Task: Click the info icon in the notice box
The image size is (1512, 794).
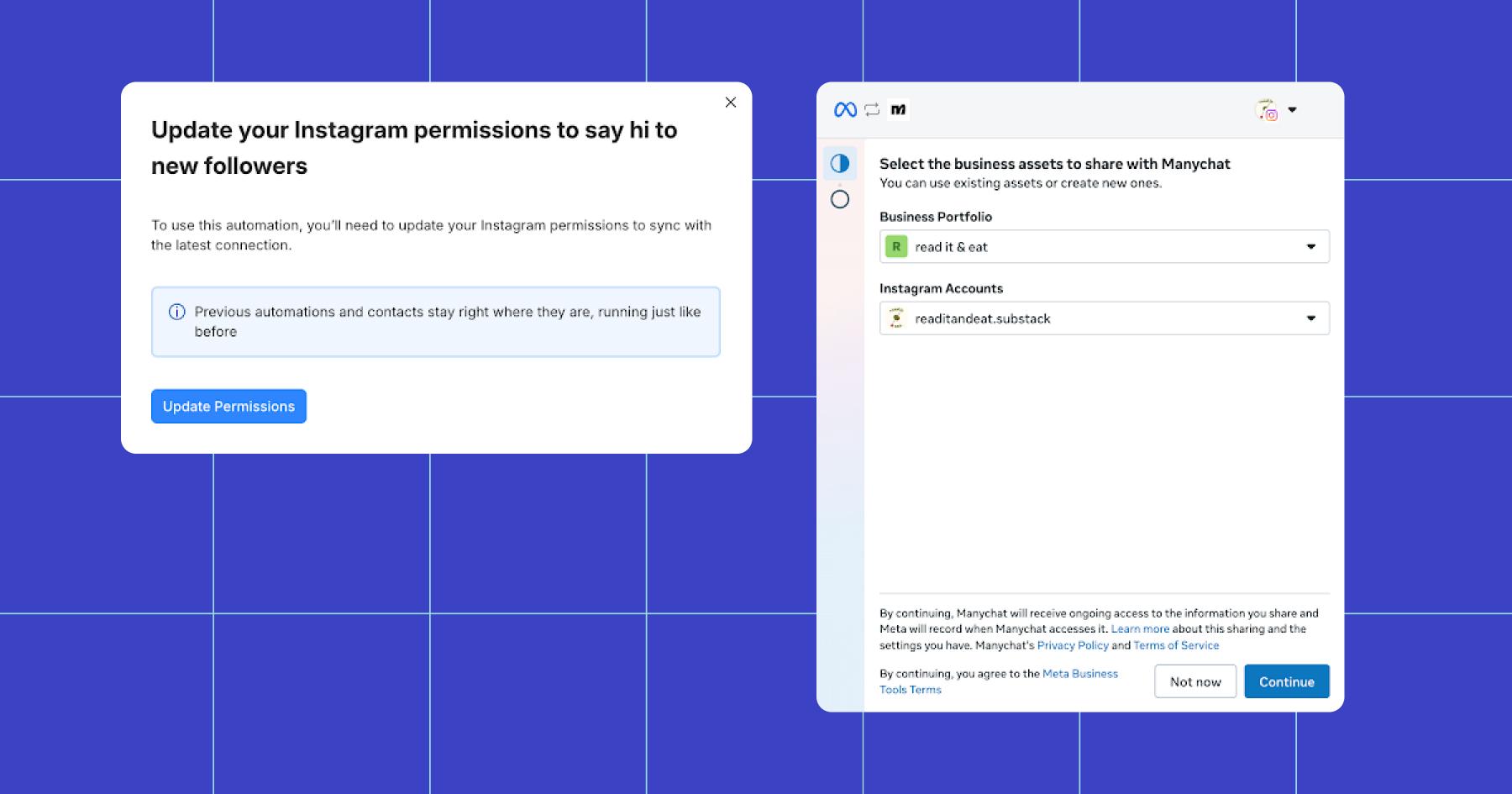Action: coord(177,312)
